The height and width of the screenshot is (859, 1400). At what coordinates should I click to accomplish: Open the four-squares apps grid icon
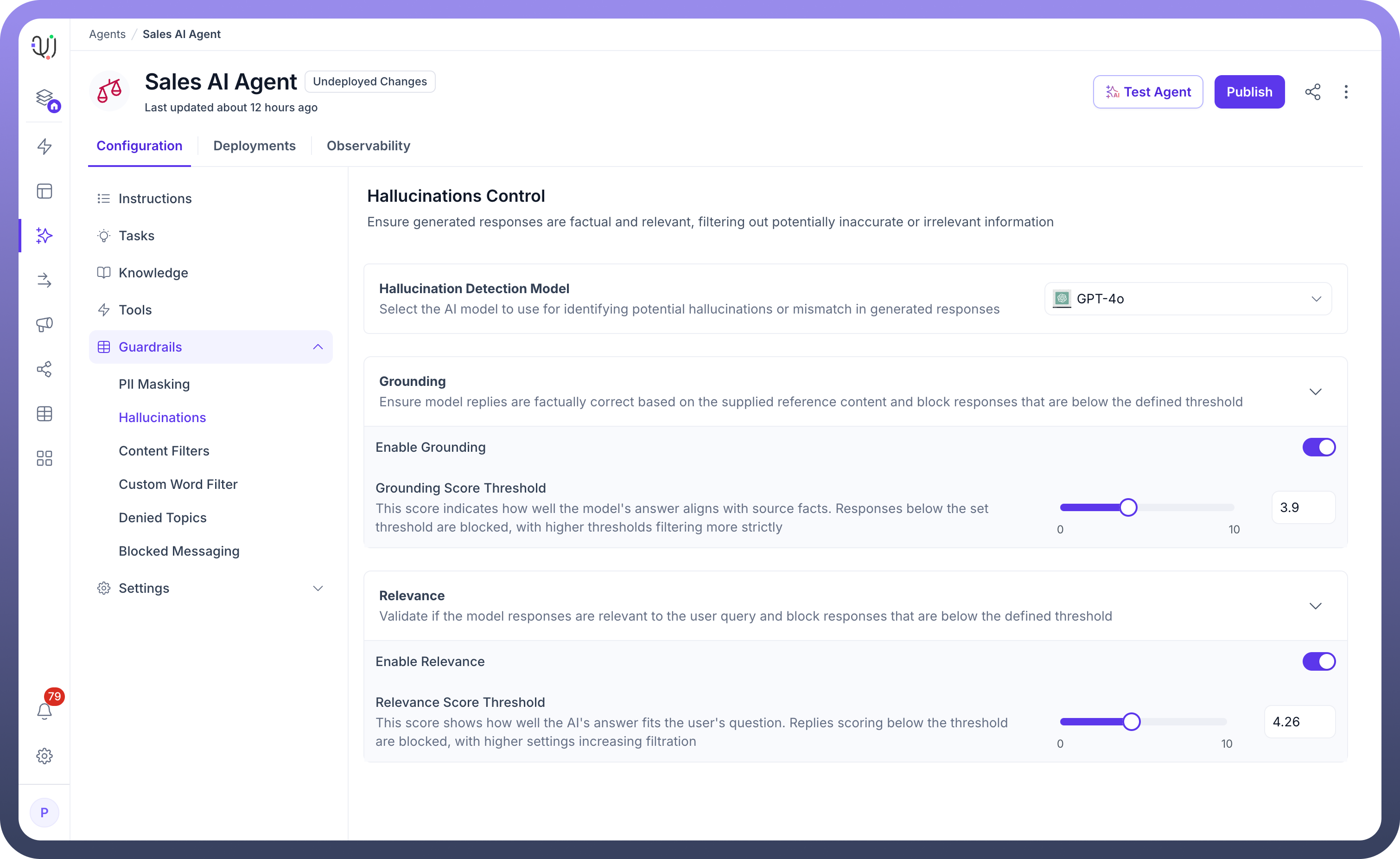(x=45, y=458)
